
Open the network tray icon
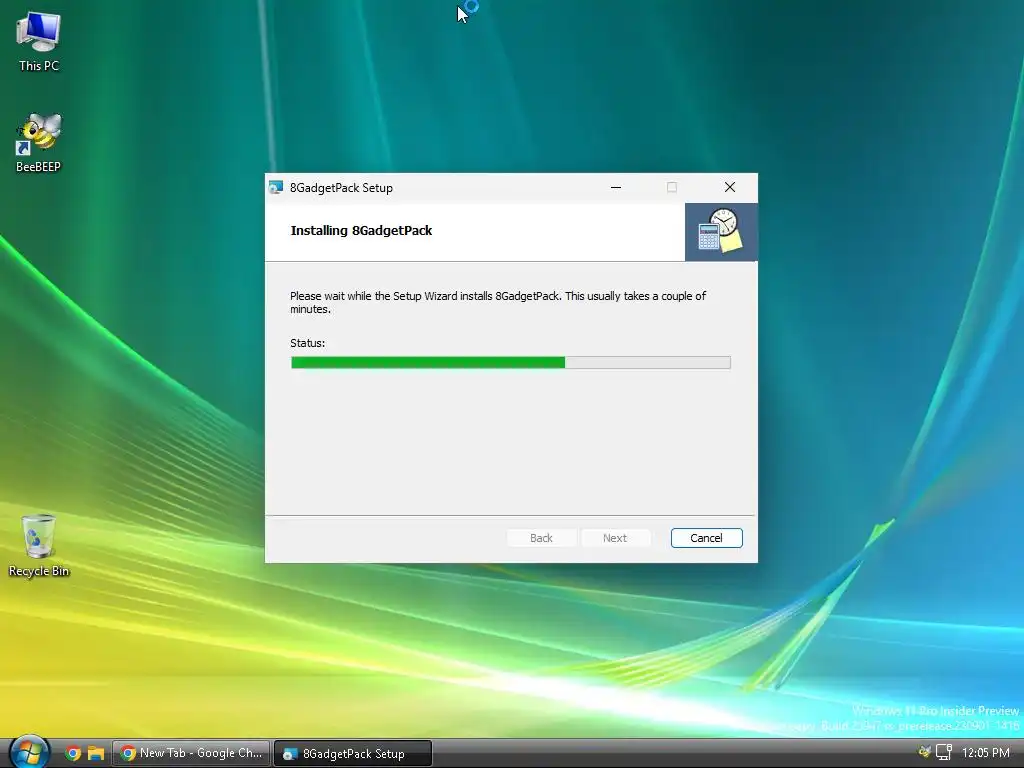(944, 752)
